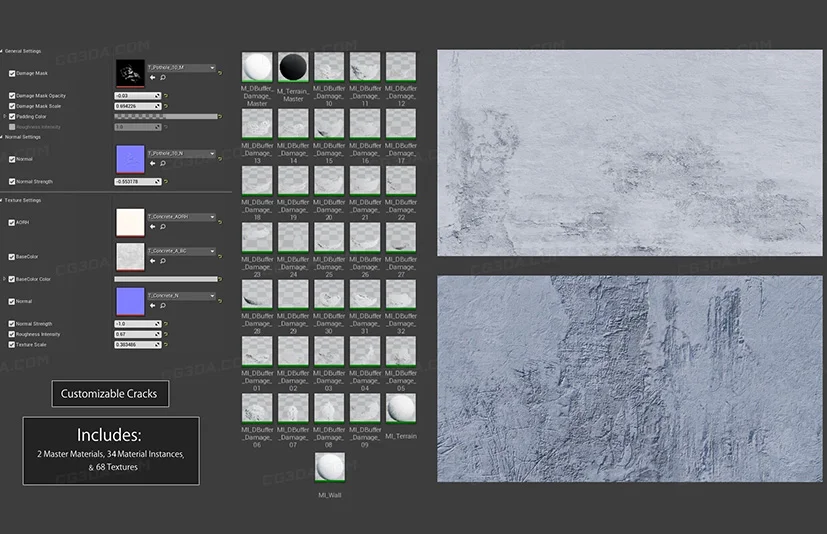This screenshot has height=534, width=827.
Task: Expand the Padding Color channels
Action: [x=5, y=117]
